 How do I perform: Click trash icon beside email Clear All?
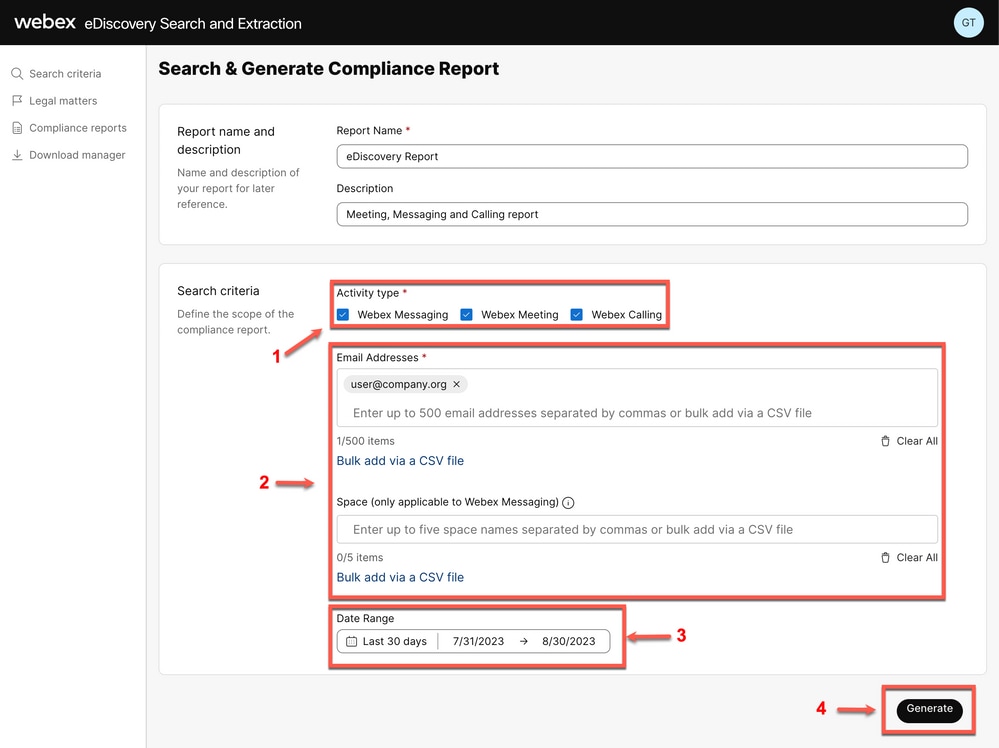(885, 441)
